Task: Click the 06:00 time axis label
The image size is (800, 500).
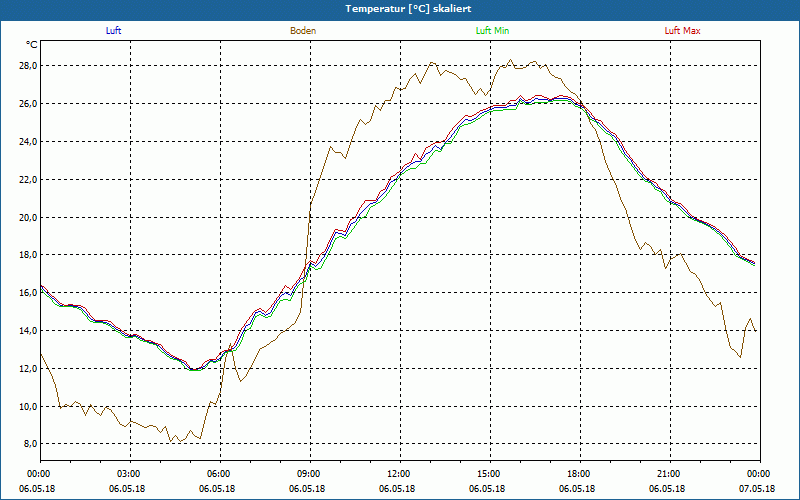Action: tap(220, 474)
